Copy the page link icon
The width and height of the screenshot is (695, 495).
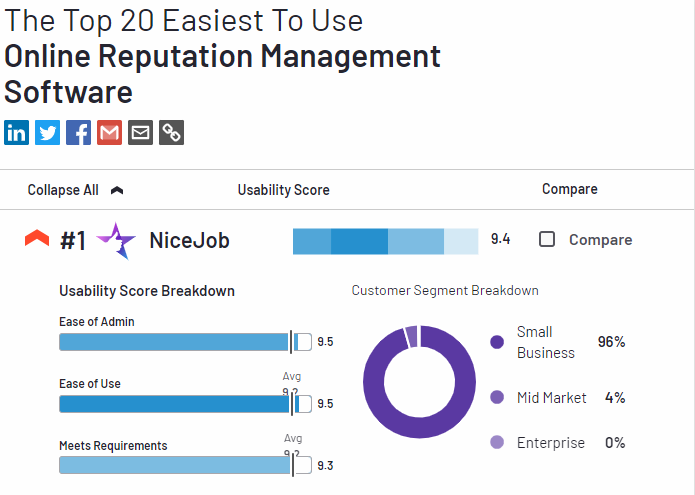(172, 132)
